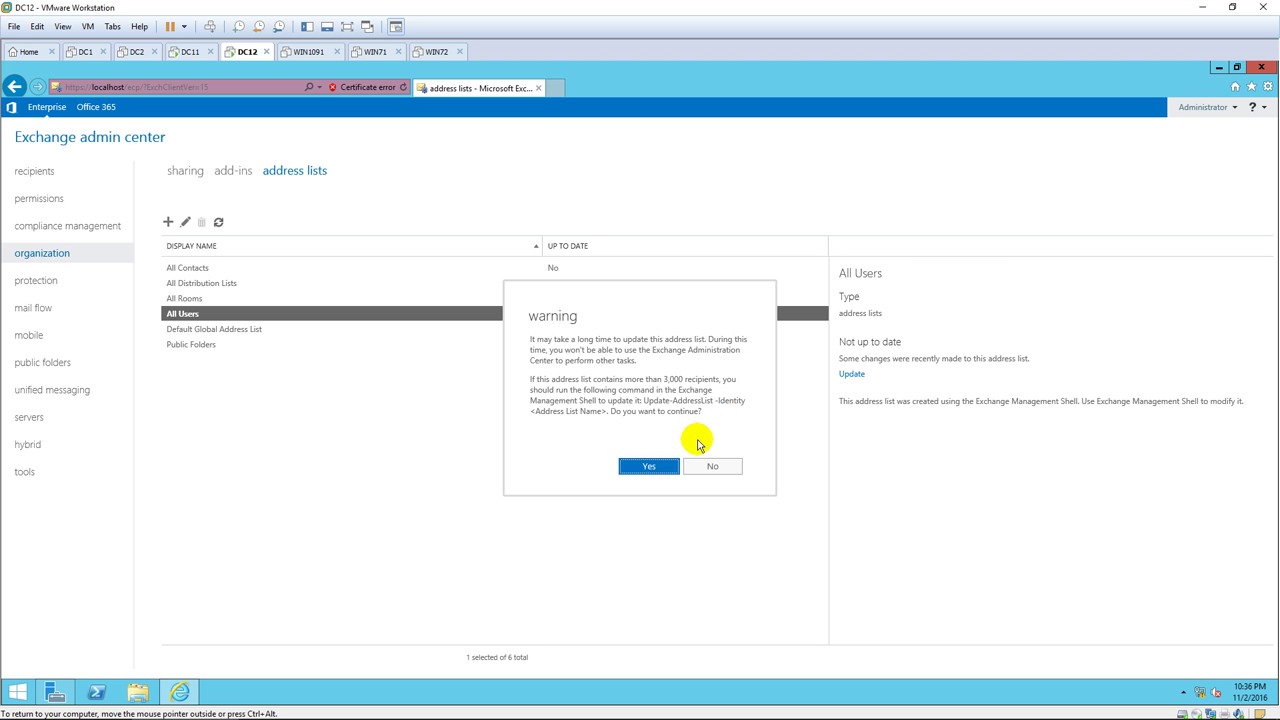
Task: Refresh the address lists table
Action: tap(218, 222)
